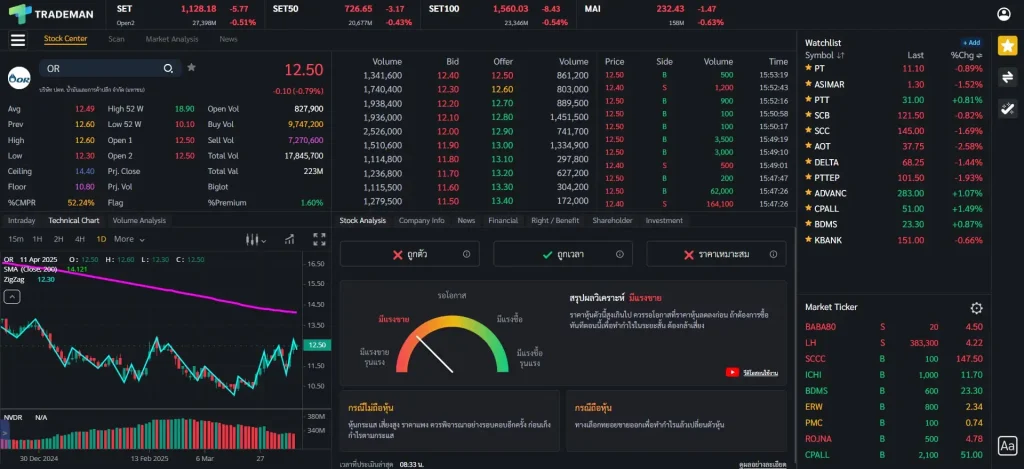Viewport: 1024px width, 469px height.
Task: Click the 12.60 offer price
Action: (x=502, y=89)
